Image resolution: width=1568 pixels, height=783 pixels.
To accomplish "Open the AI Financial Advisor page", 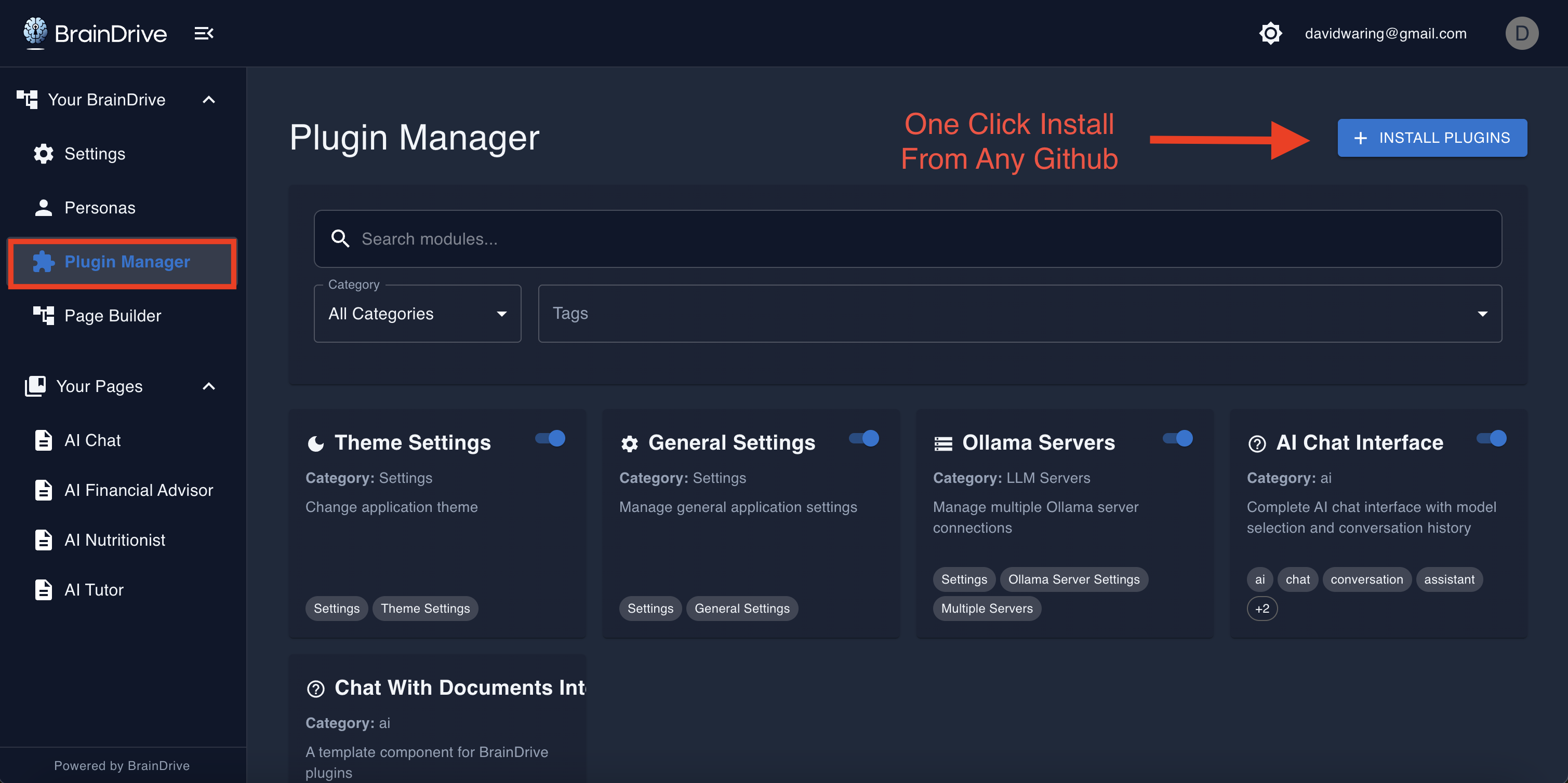I will tap(138, 490).
